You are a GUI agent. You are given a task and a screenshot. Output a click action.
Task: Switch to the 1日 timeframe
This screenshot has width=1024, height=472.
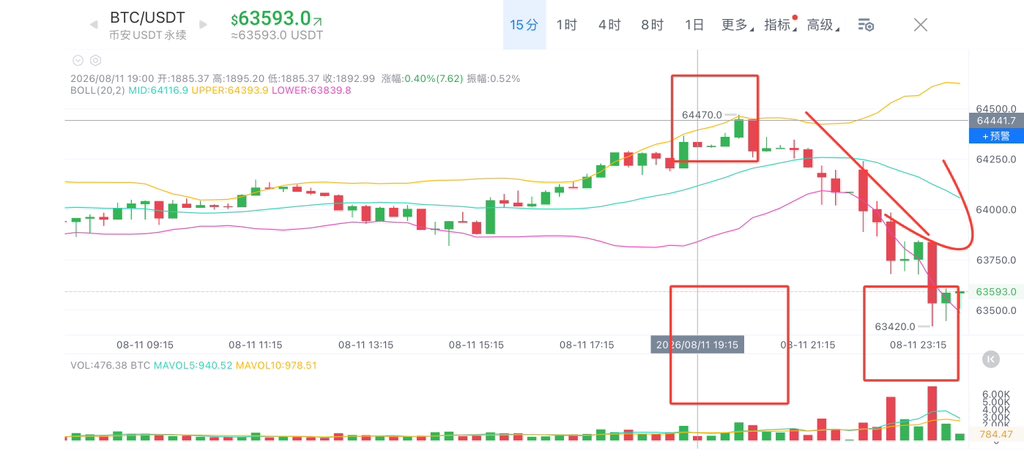pyautogui.click(x=694, y=25)
